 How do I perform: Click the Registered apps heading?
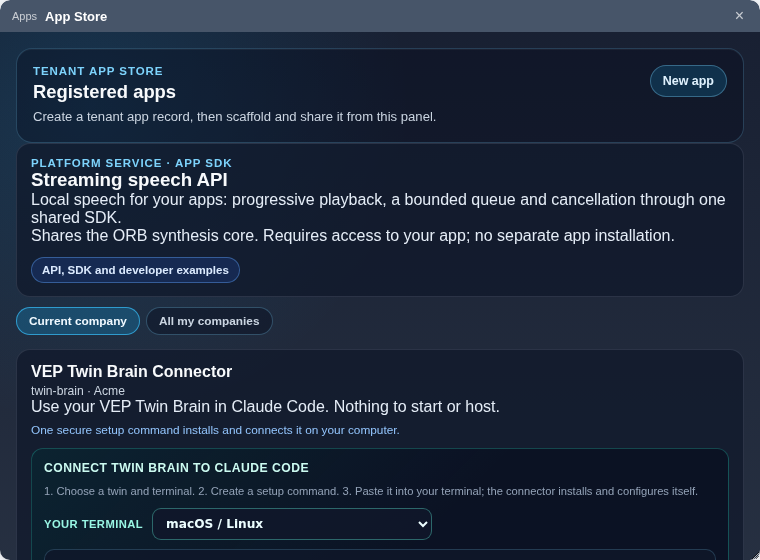coord(104,92)
